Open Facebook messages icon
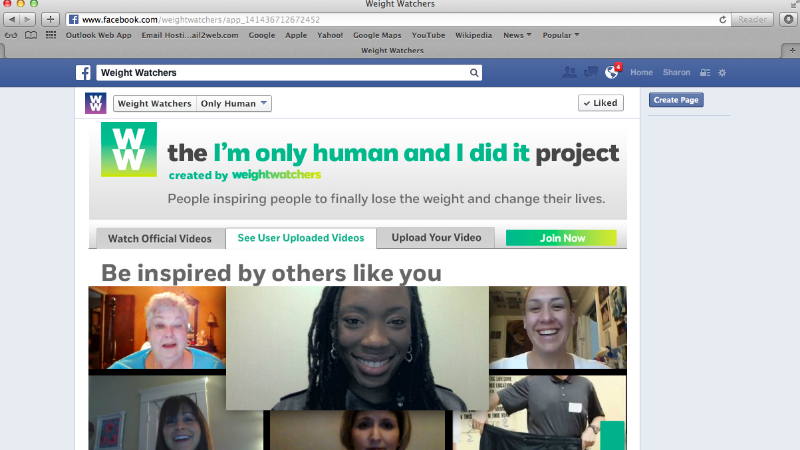The height and width of the screenshot is (450, 800). tap(591, 72)
